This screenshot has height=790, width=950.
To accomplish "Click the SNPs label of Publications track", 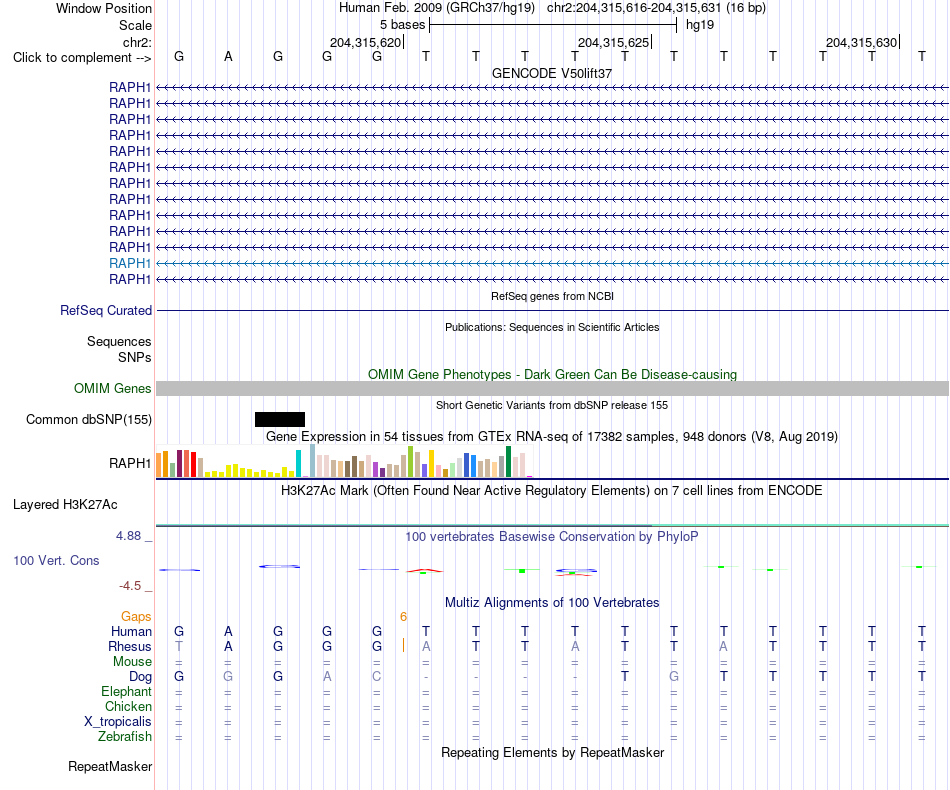I will (135, 357).
